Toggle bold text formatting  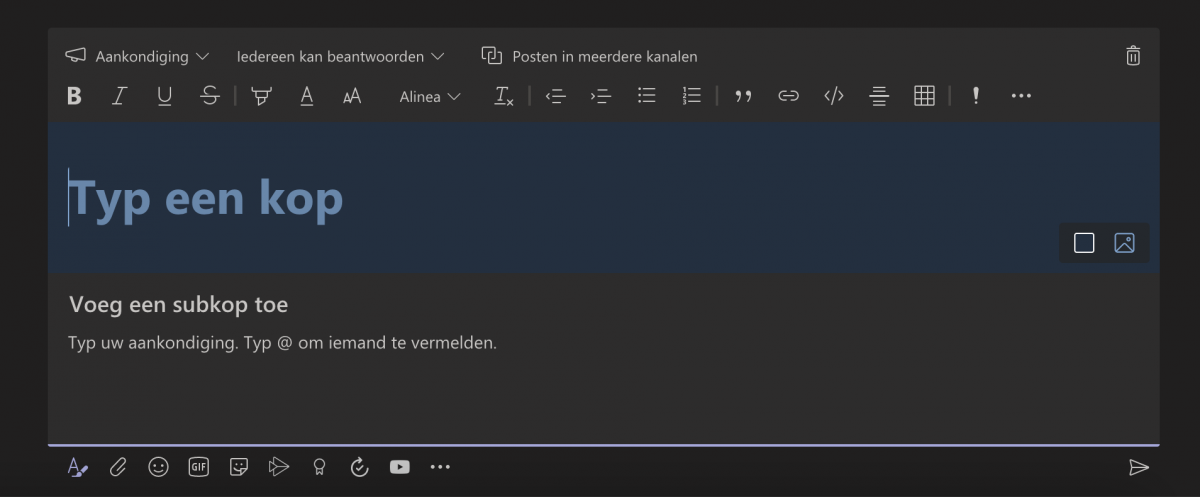(x=74, y=96)
